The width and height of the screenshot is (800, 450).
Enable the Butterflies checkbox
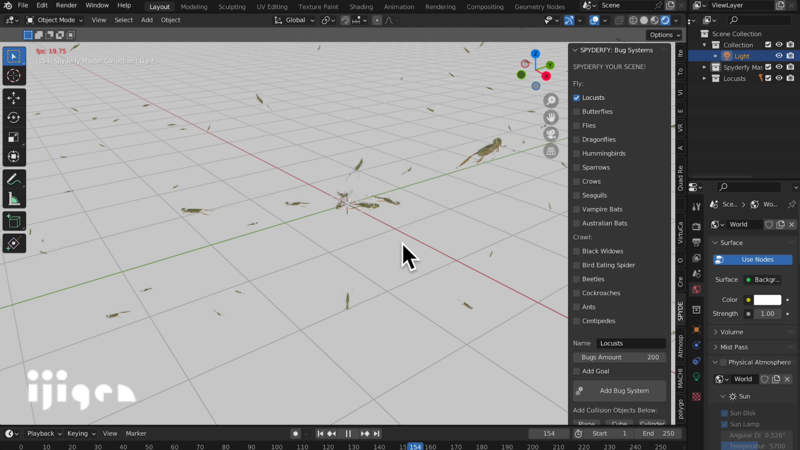(x=577, y=111)
